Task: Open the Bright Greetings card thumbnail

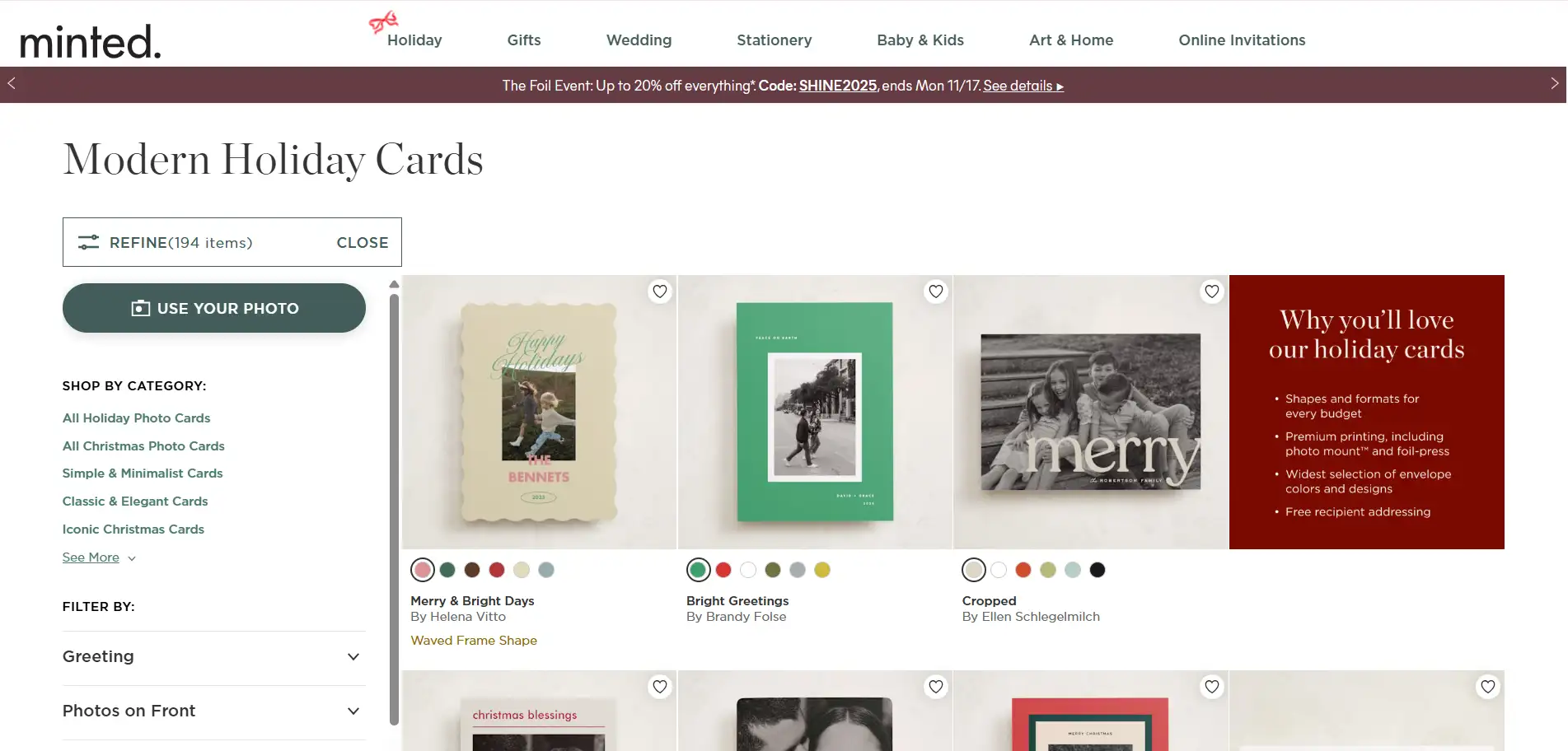Action: [814, 412]
